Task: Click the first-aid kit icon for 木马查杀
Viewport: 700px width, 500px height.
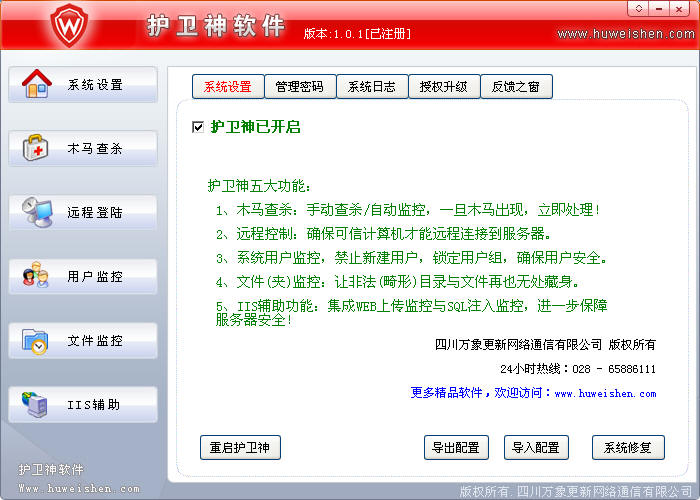Action: coord(37,149)
